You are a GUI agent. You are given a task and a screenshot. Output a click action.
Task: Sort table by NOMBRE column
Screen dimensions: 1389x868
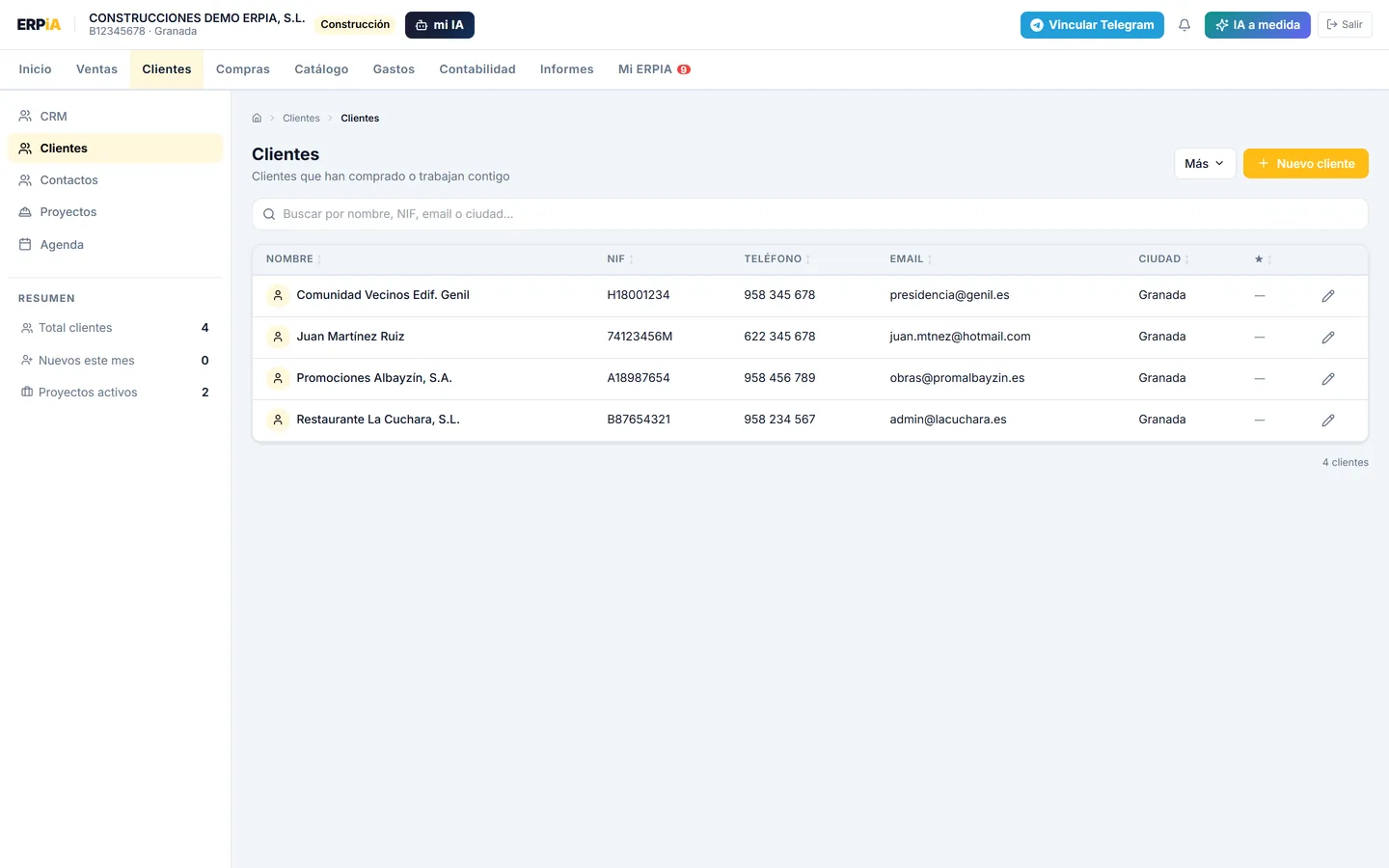(x=293, y=259)
